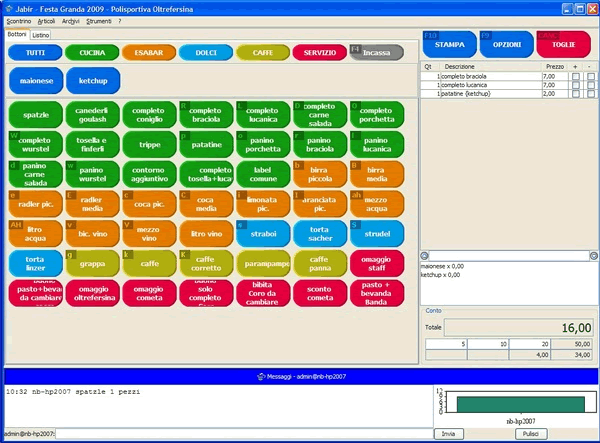Viewport: 600px width, 443px height.
Task: Click the blue STAMPA print button
Action: point(449,45)
